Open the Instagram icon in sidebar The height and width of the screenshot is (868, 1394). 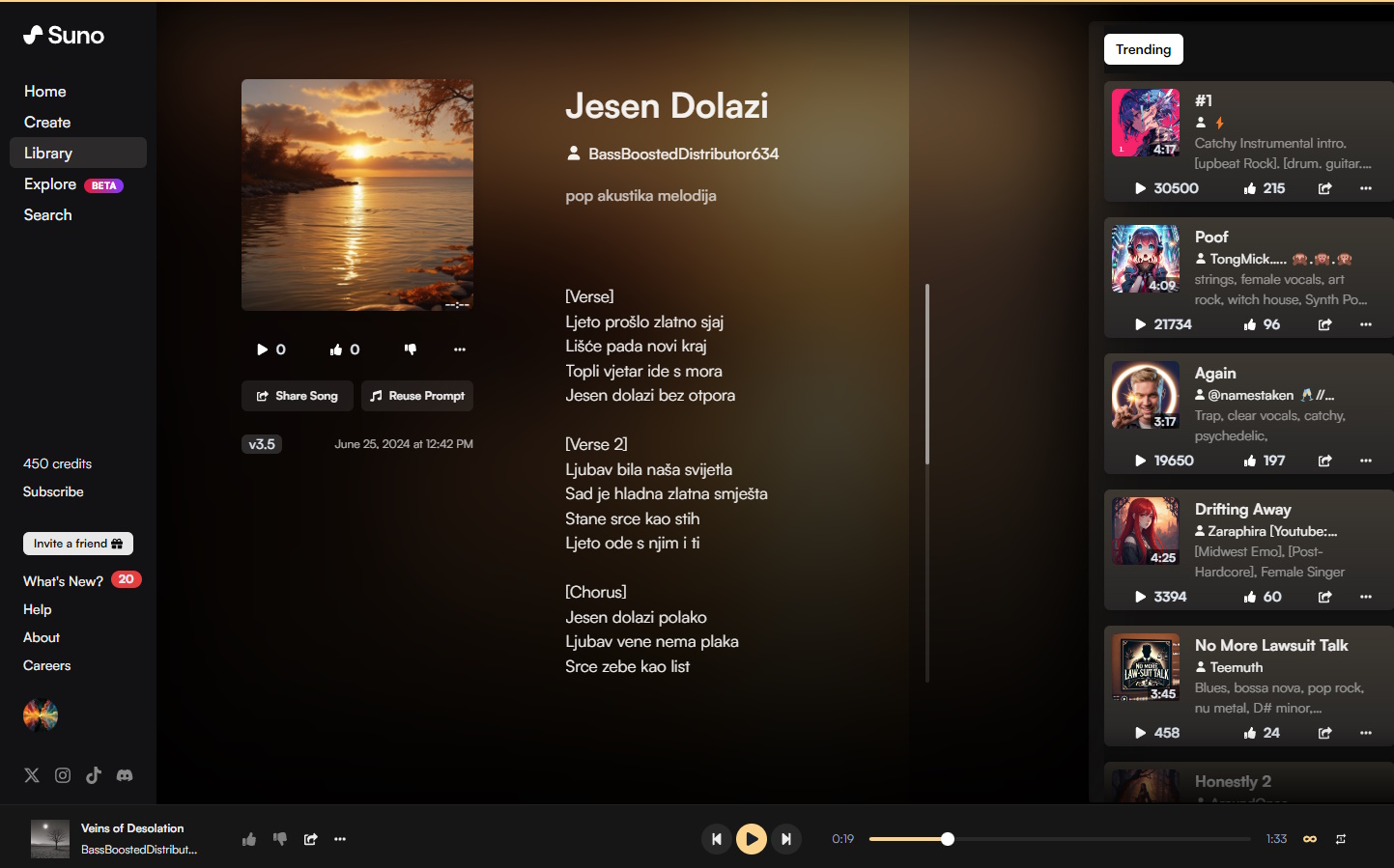[x=63, y=775]
